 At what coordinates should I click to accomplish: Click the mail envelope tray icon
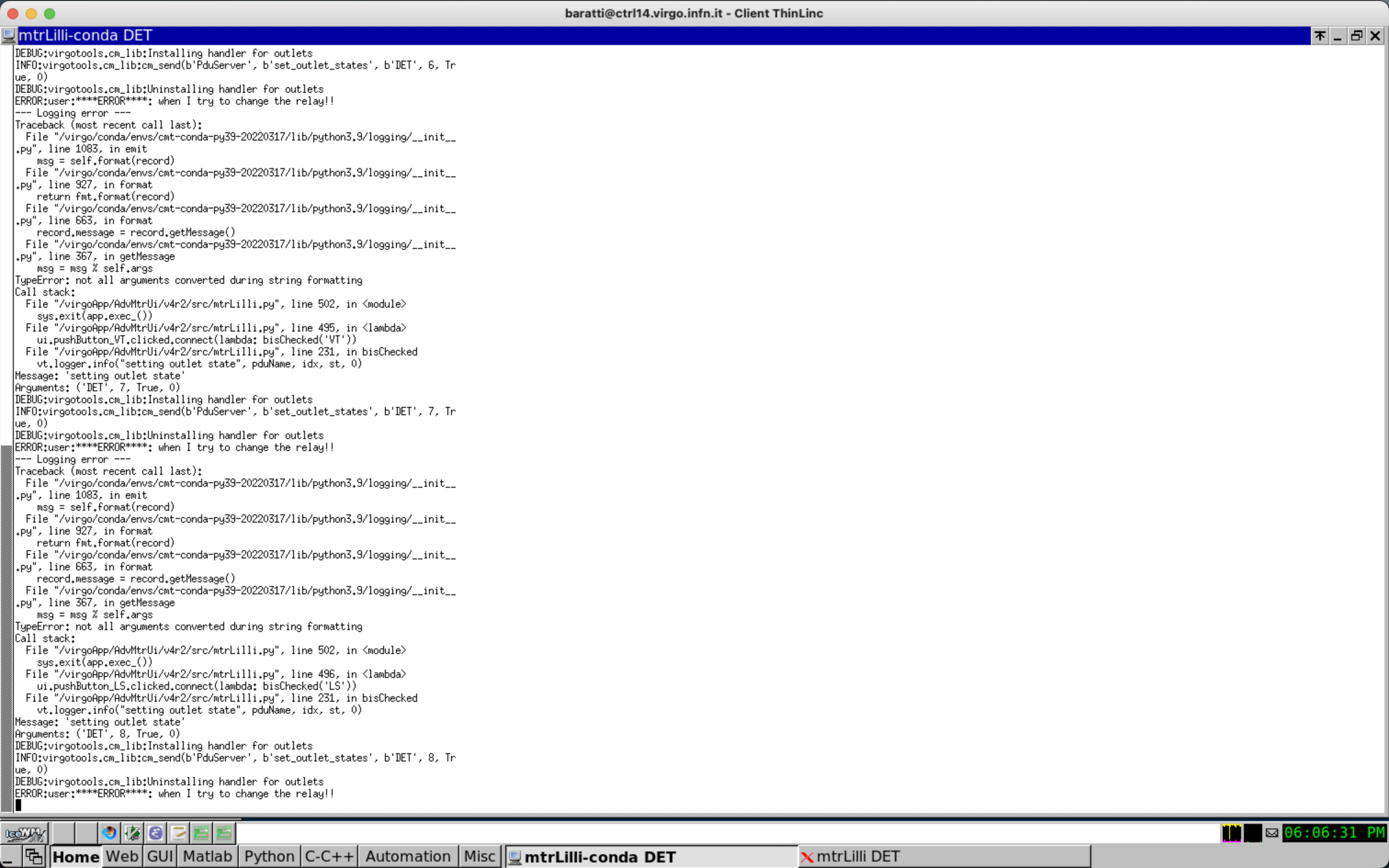pos(1271,833)
